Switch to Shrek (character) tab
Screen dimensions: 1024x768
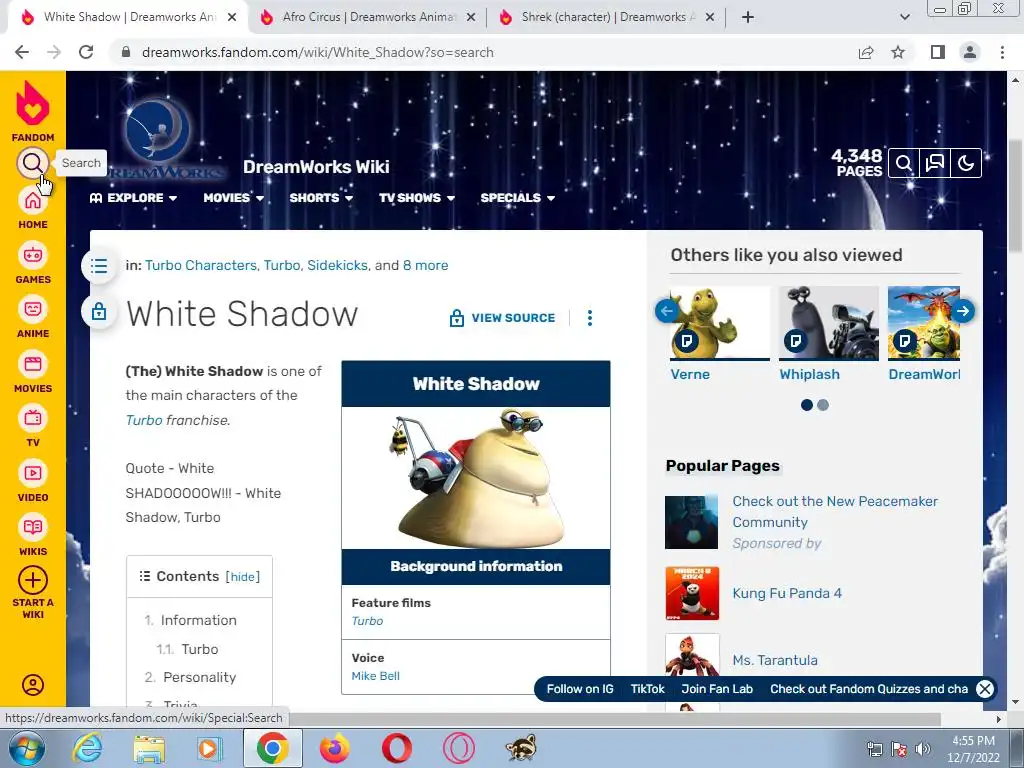coord(607,18)
